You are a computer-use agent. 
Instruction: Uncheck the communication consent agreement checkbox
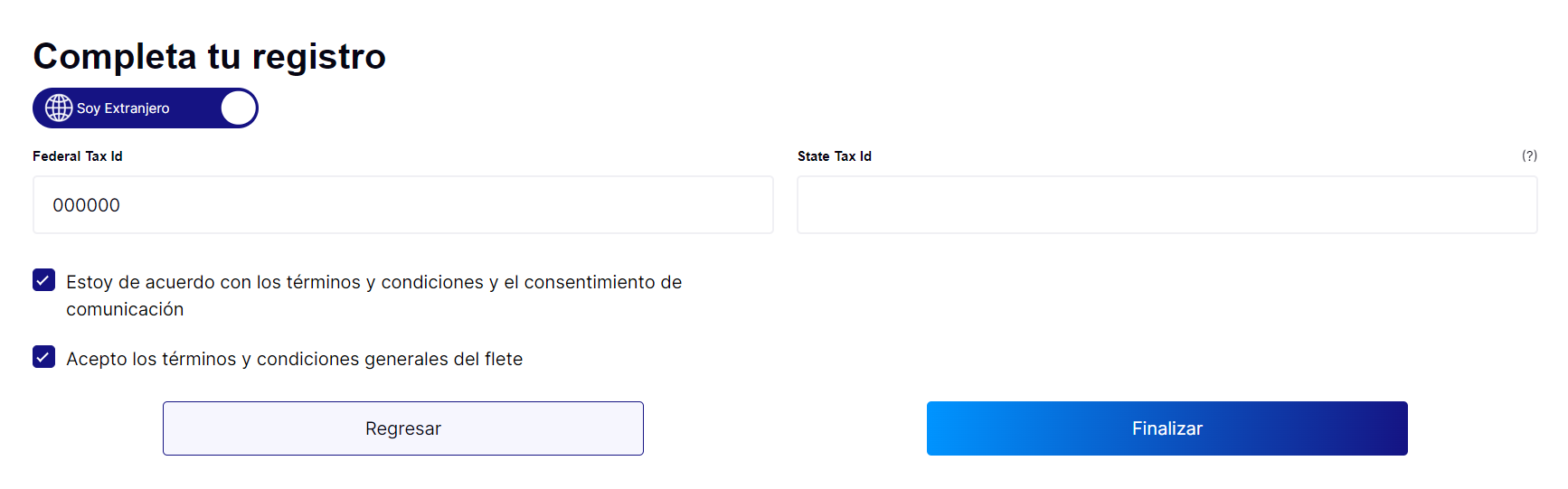point(43,280)
